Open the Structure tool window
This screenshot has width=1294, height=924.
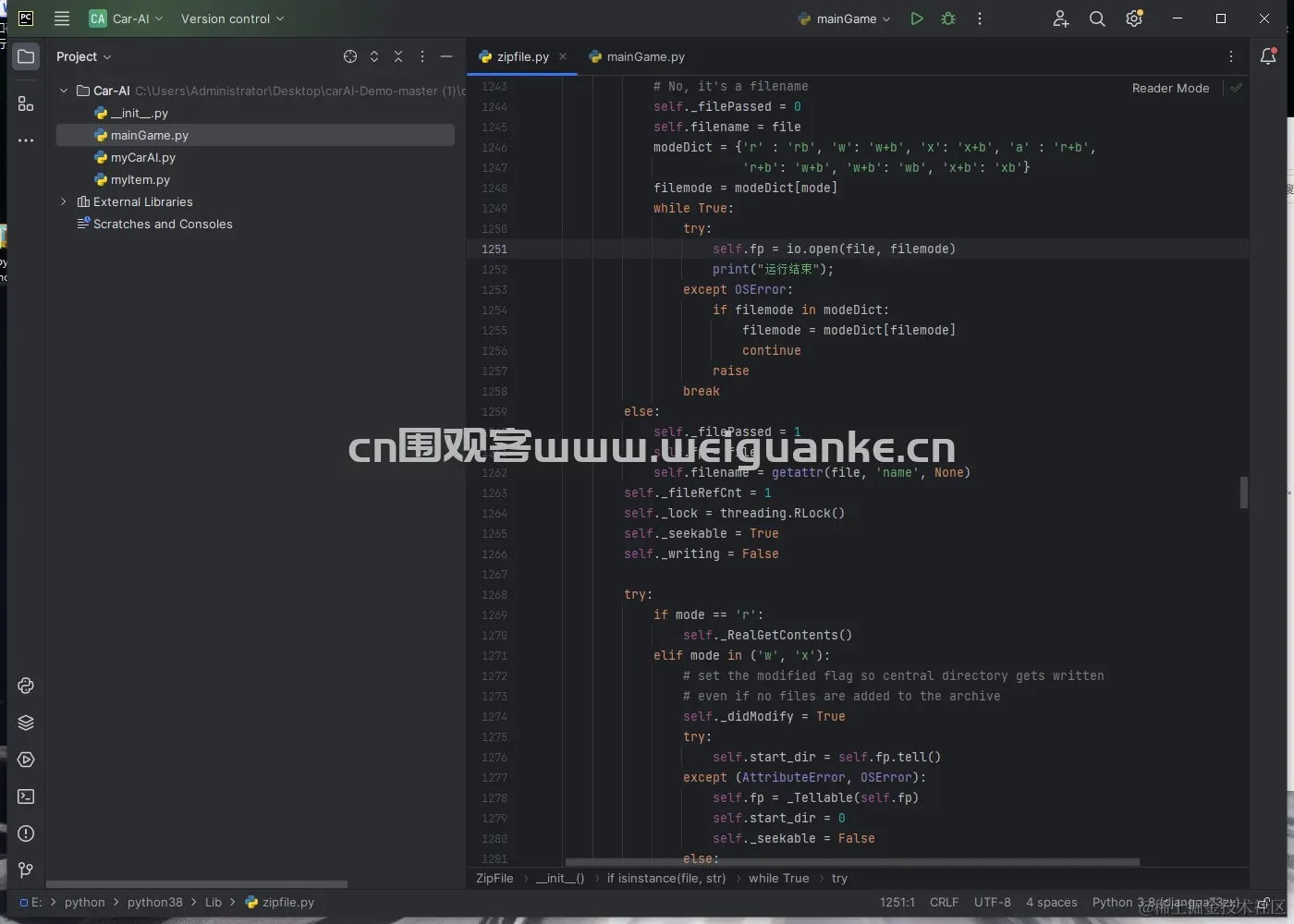coord(26,104)
